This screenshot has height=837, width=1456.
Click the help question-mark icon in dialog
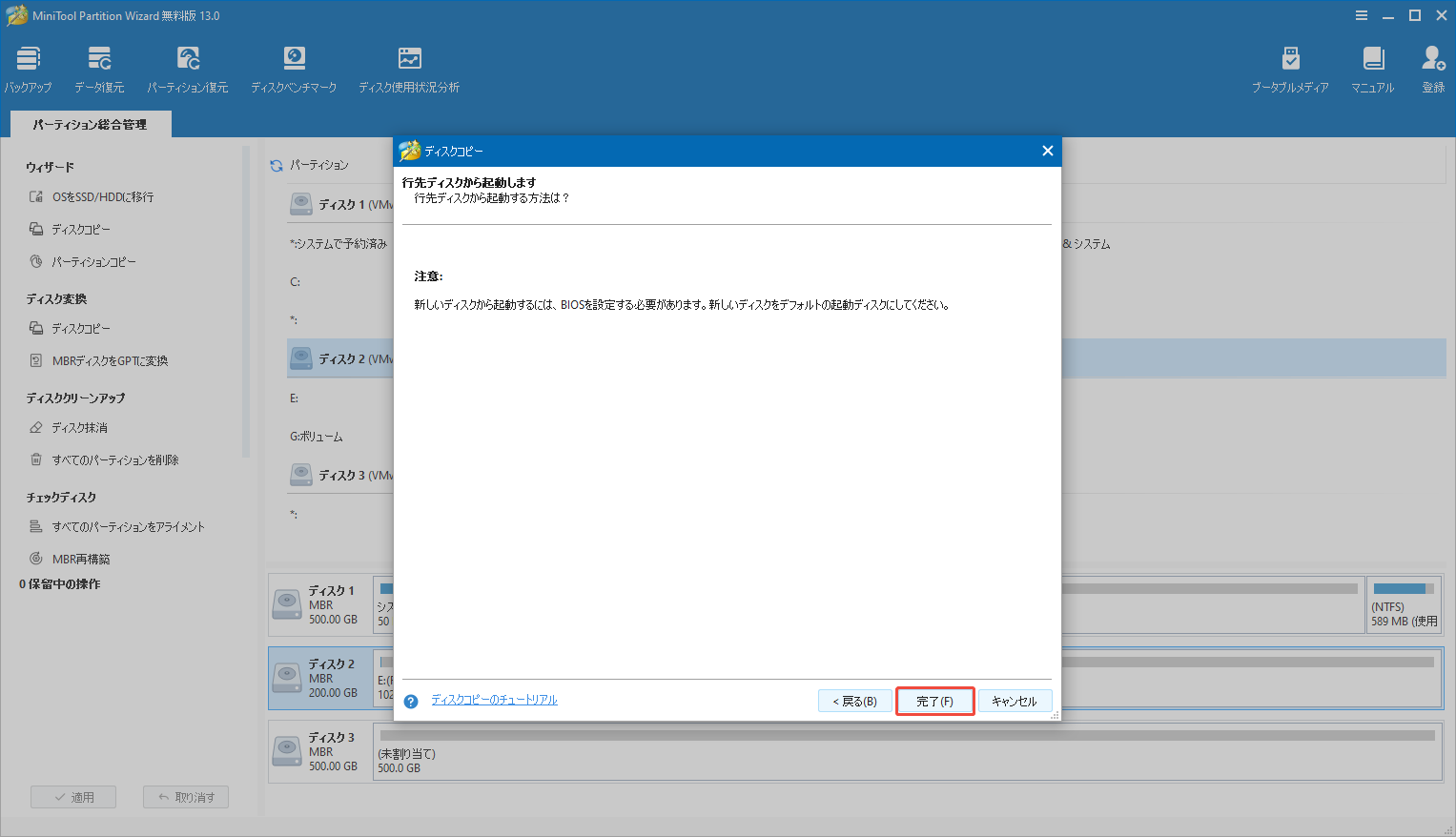pyautogui.click(x=410, y=700)
